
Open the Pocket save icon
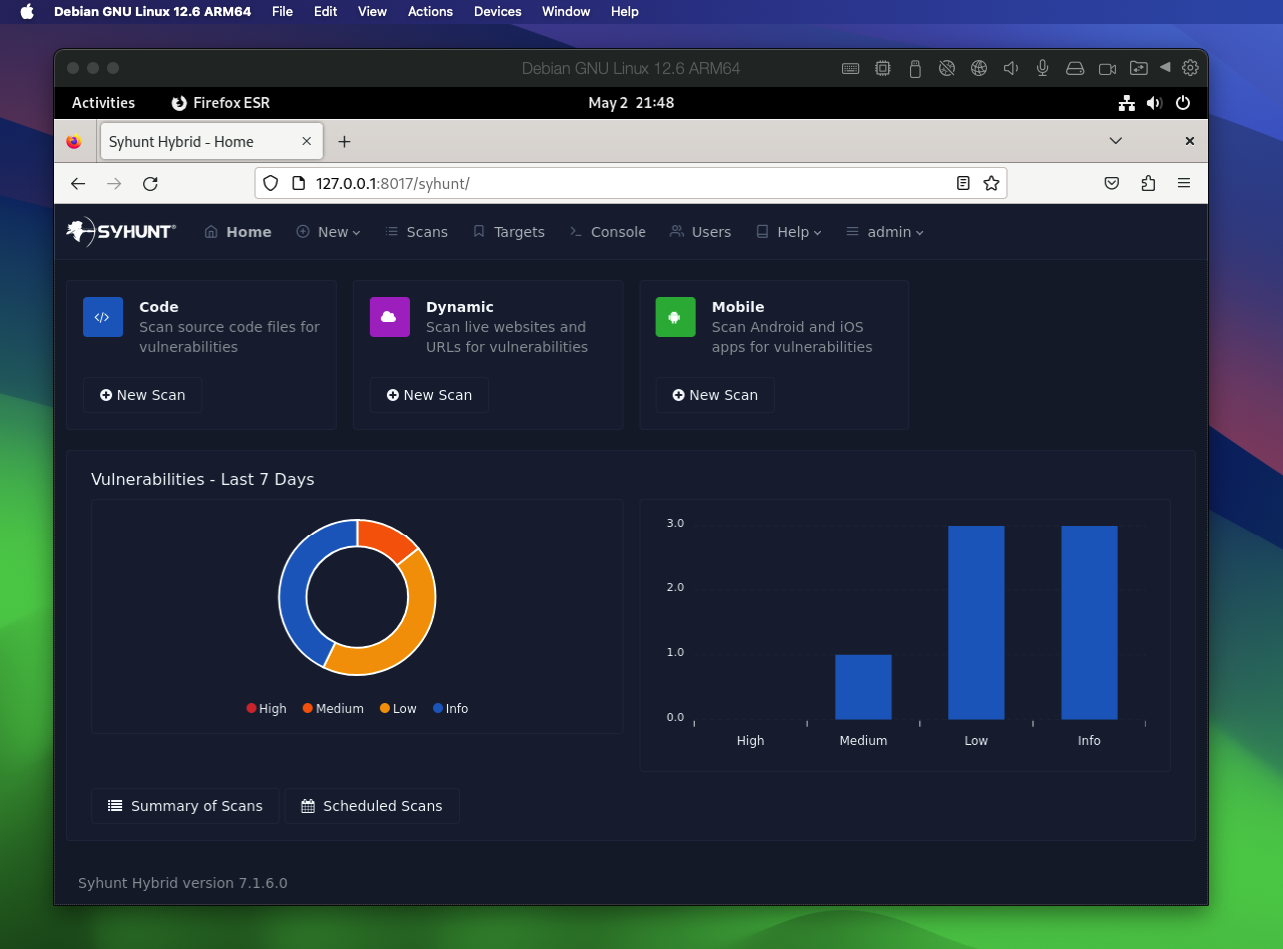pos(1111,184)
